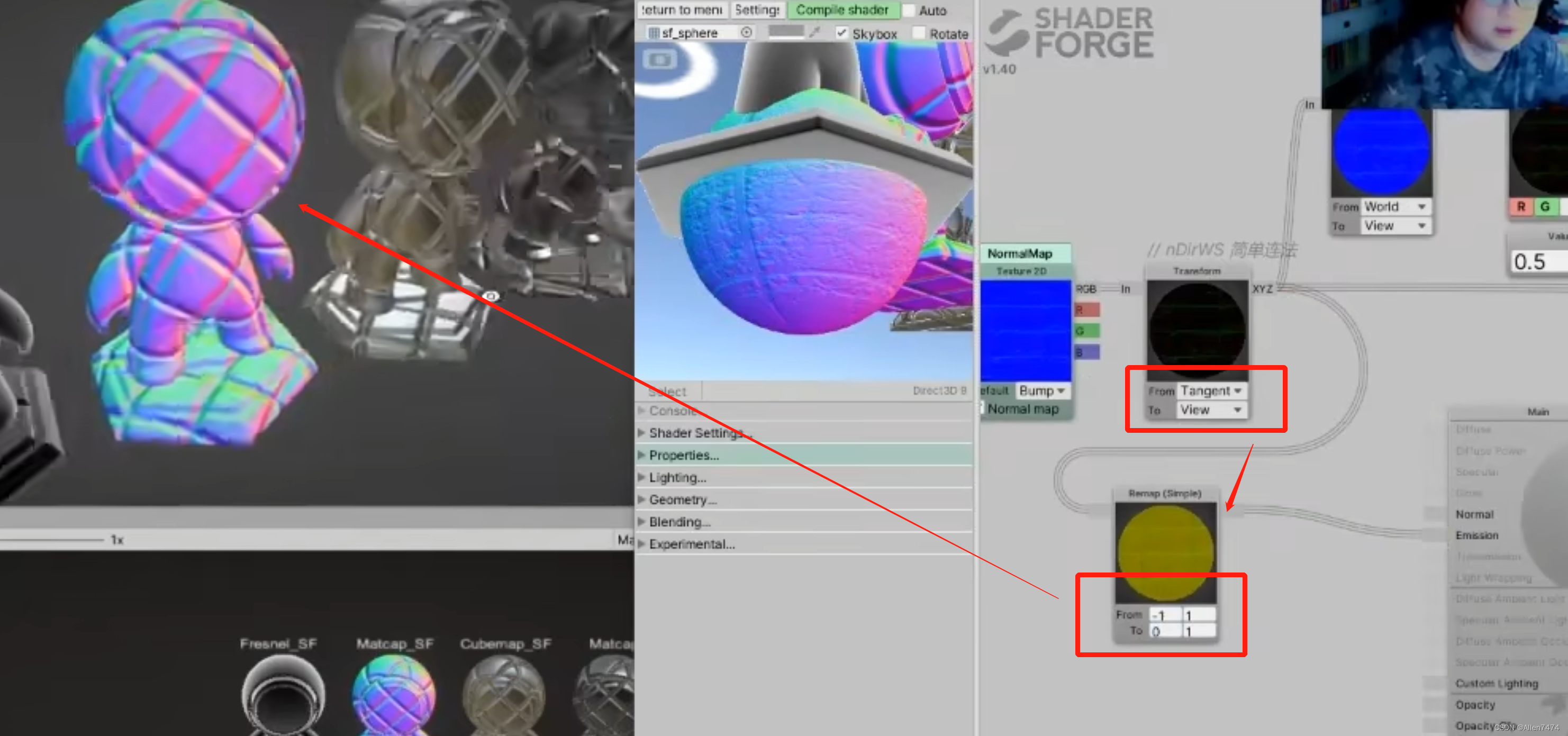
Task: Expand the Properties section
Action: click(683, 456)
